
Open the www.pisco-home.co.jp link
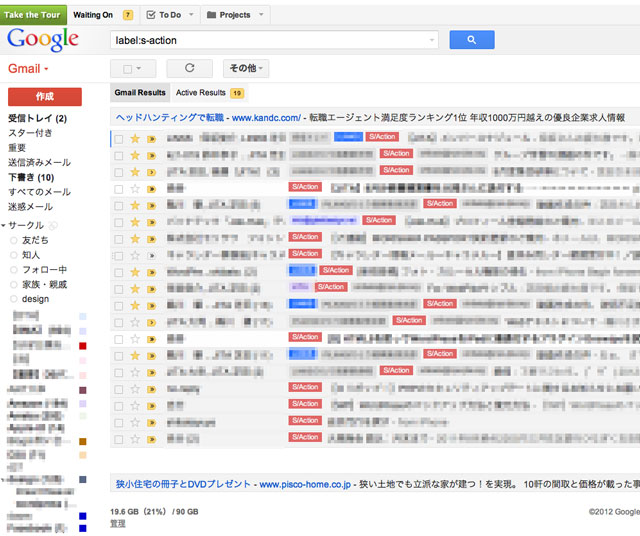(305, 485)
